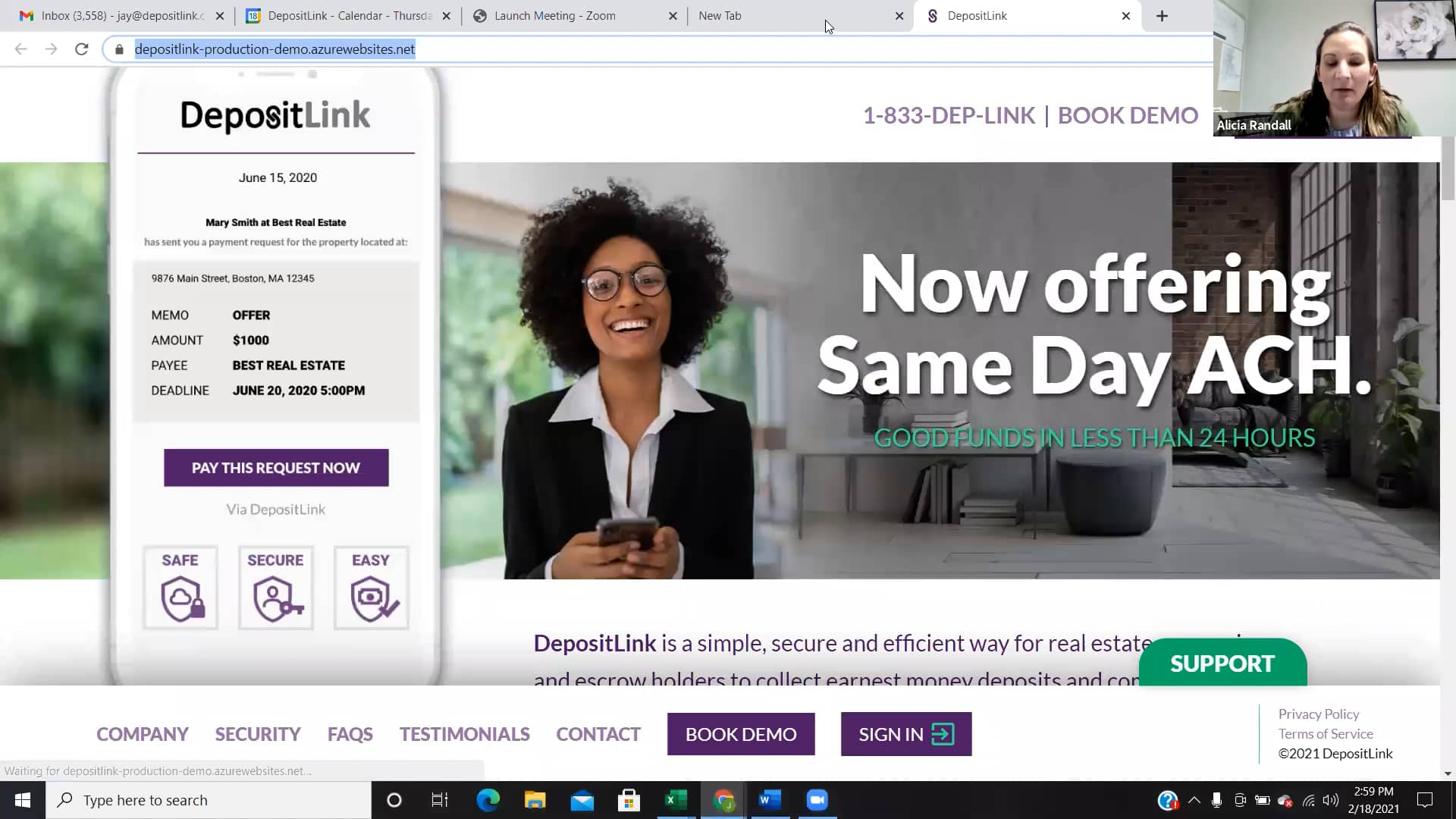Click the BOOK DEMO button
The image size is (1456, 819).
[x=741, y=733]
